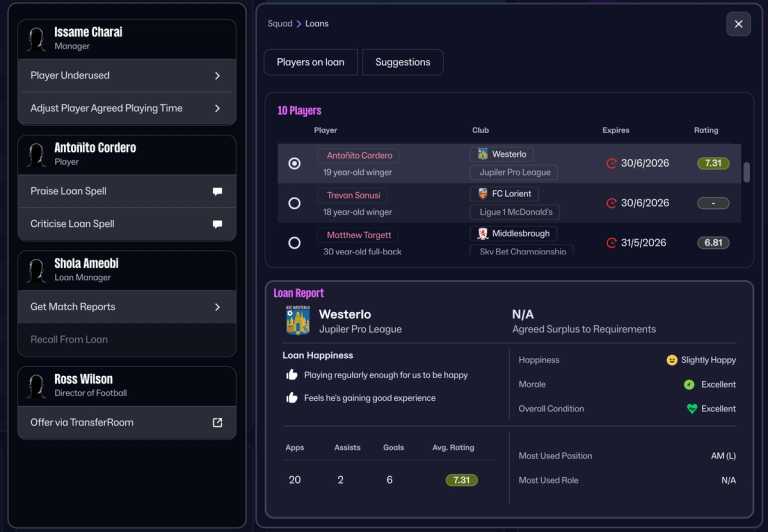Click Westerlo crest in players table
The image size is (768, 532).
483,154
